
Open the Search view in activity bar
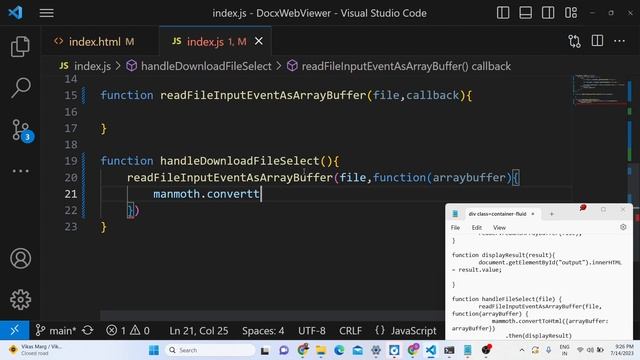pos(20,87)
